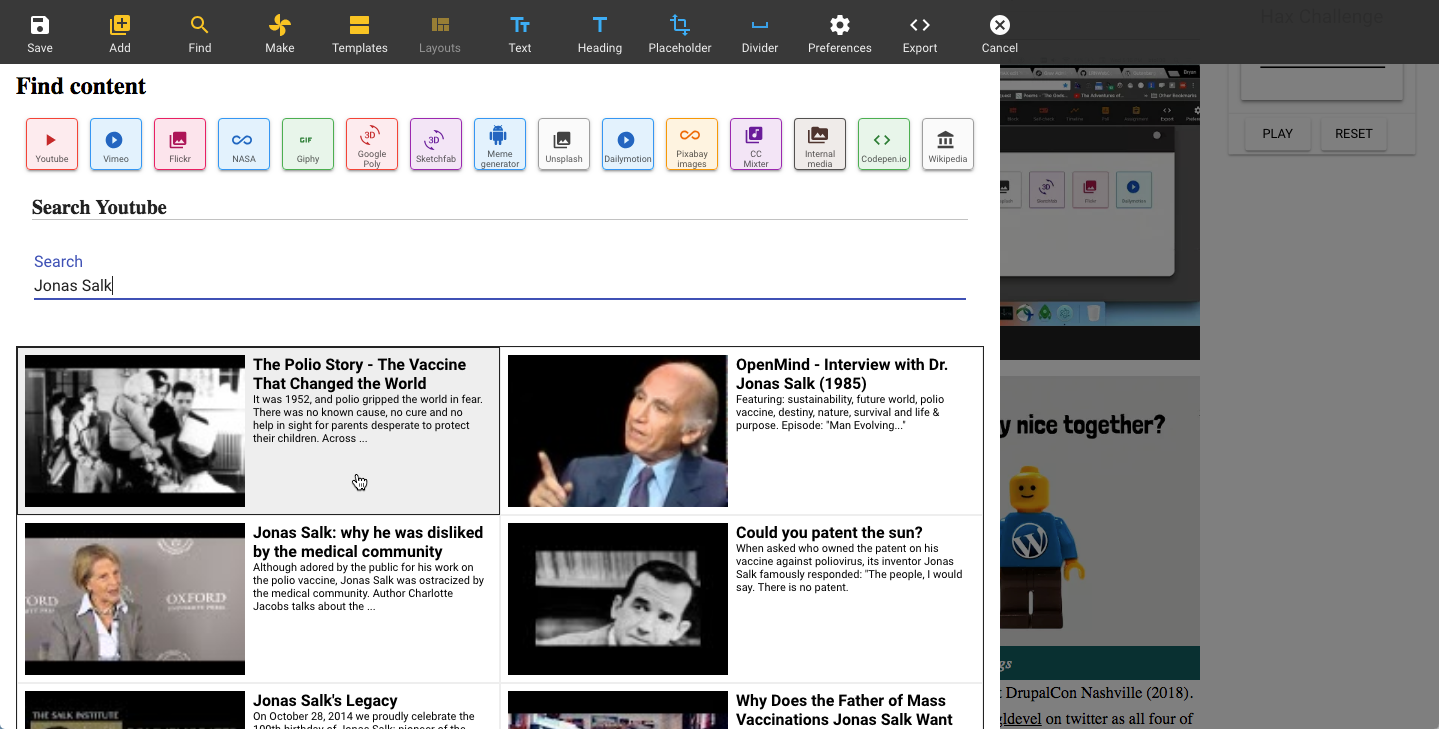
Task: Click the Search Youtube heading
Action: 99,208
